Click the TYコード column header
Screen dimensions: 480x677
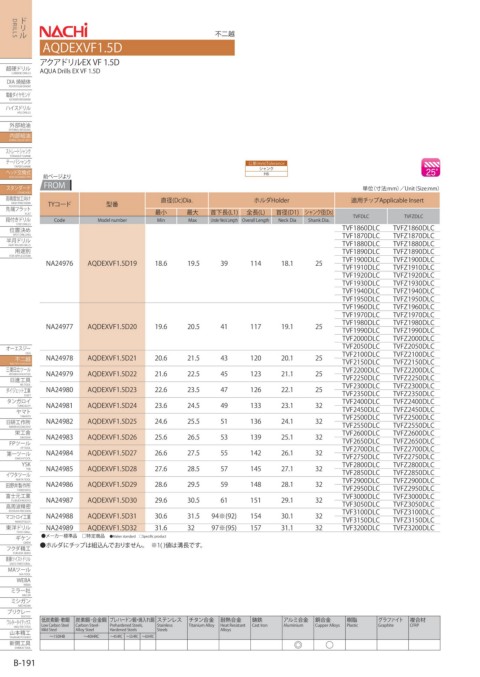[59, 208]
